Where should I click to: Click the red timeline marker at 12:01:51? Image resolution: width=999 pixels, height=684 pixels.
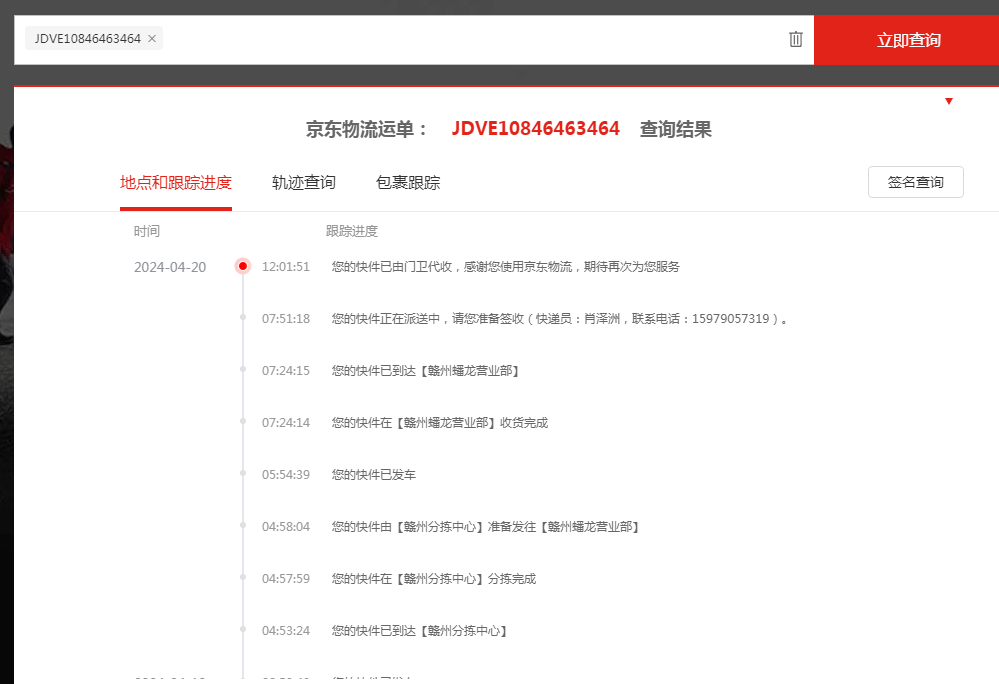tap(243, 266)
